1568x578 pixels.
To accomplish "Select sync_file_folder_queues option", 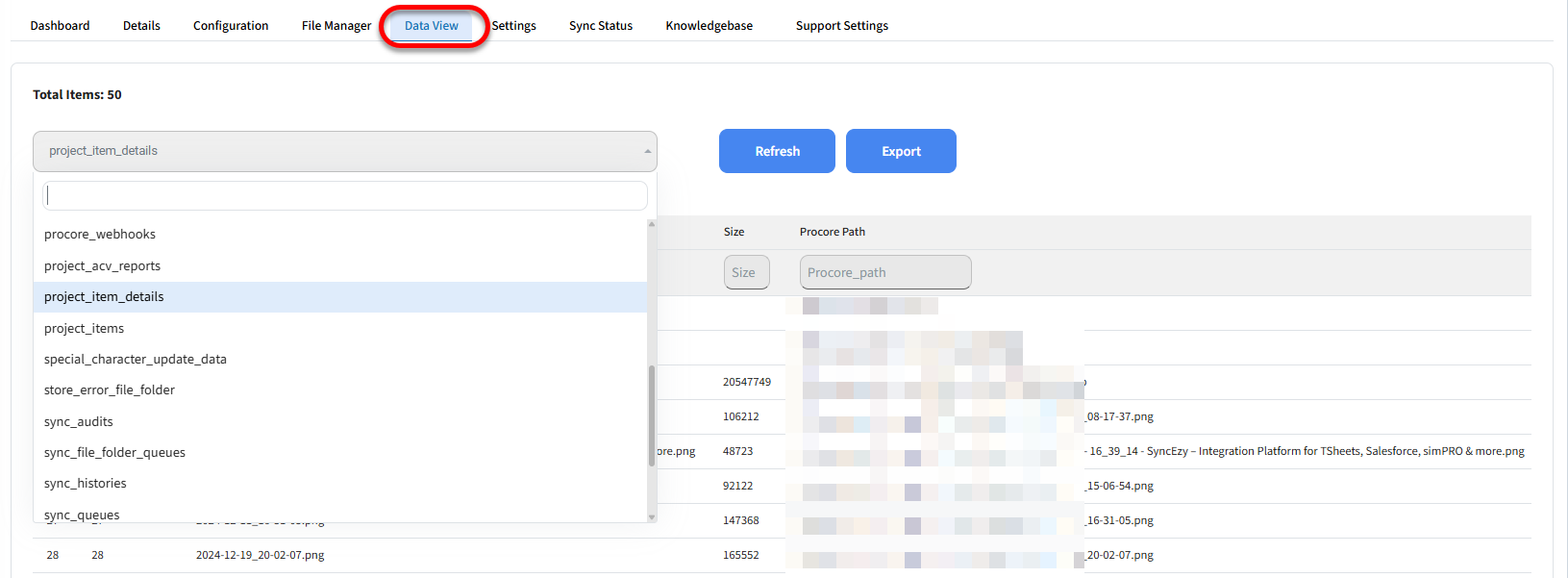I will (115, 453).
